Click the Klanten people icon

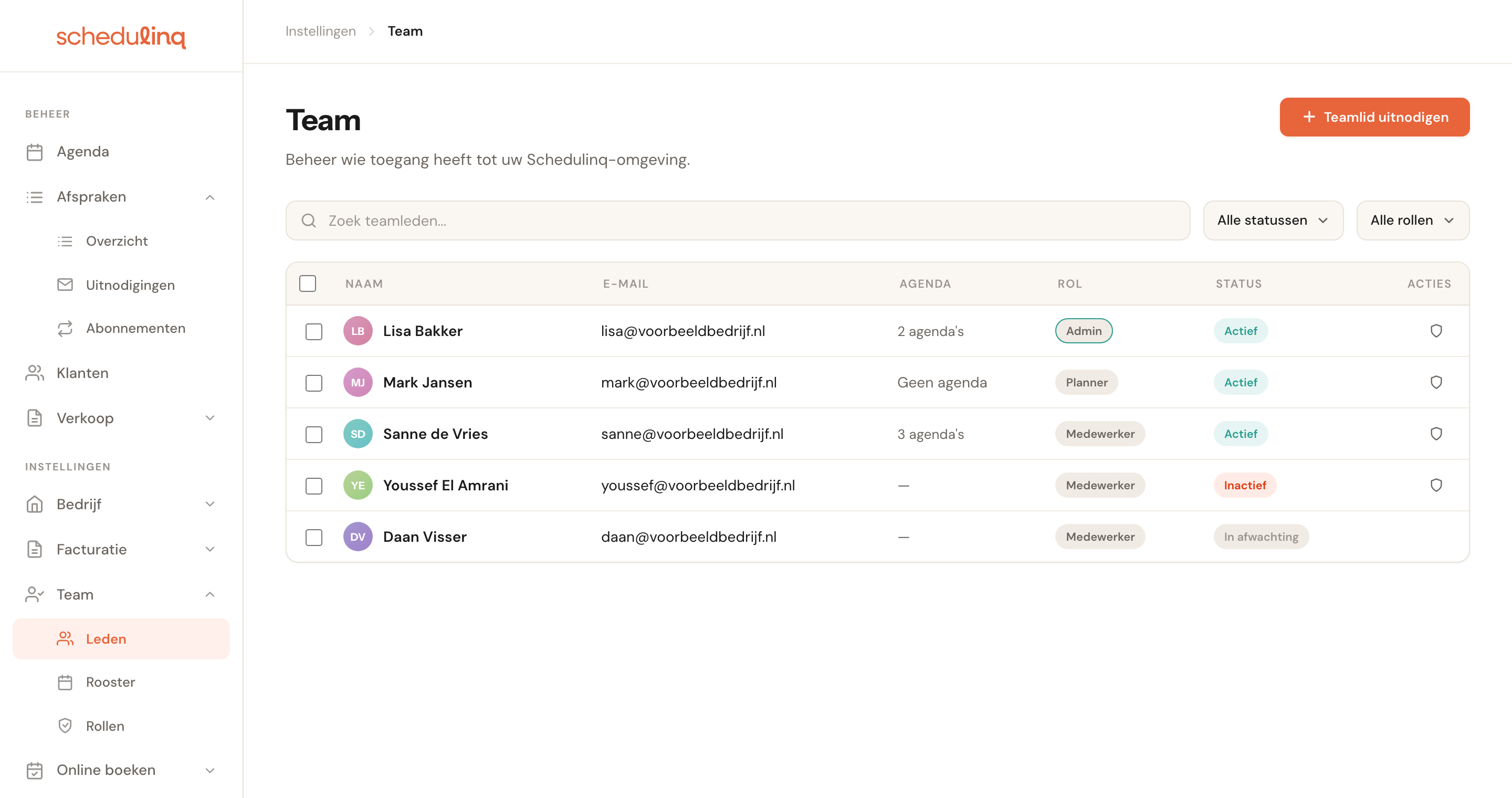[35, 373]
